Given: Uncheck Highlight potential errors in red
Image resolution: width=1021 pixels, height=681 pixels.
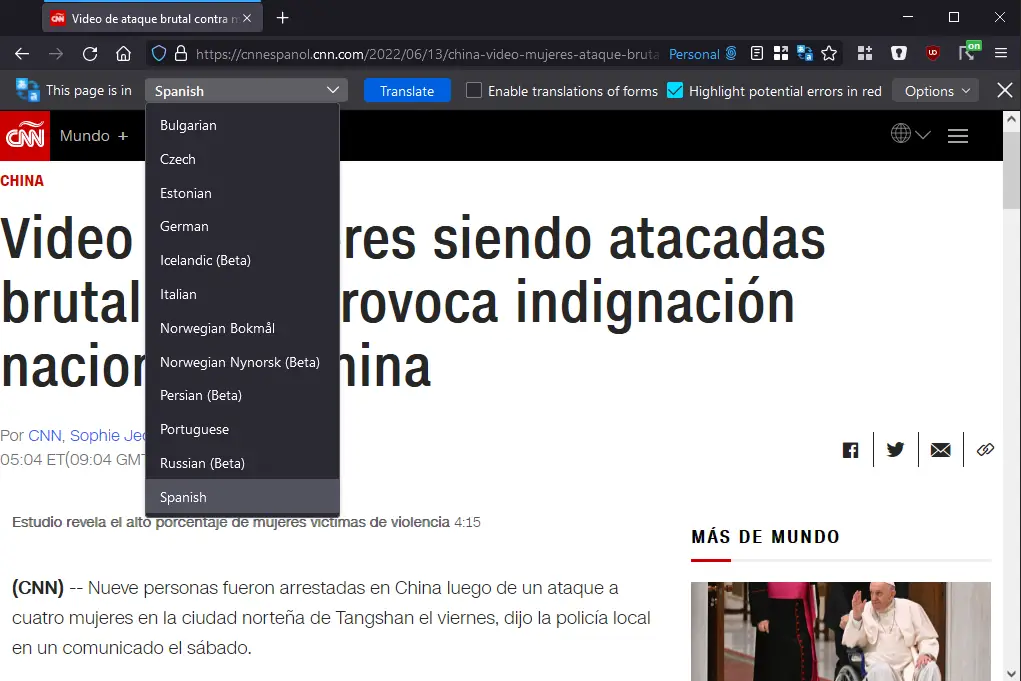Looking at the screenshot, I should point(675,90).
